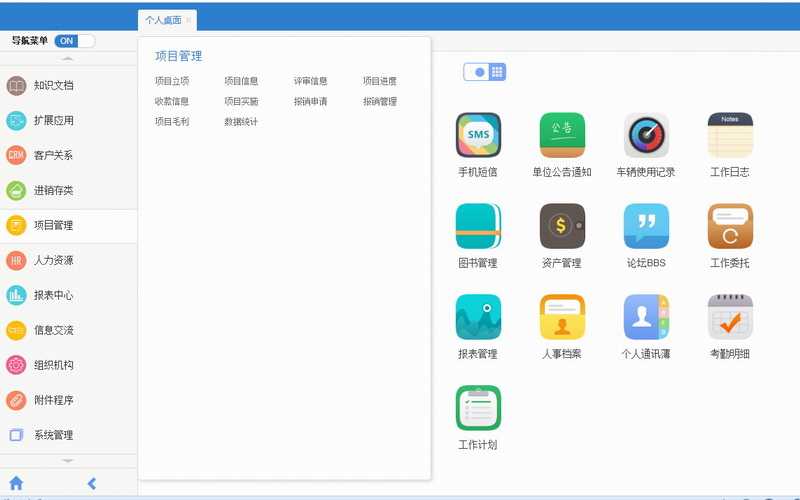This screenshot has width=800, height=500.
Task: Open the 单位公告通知 green board icon
Action: (x=562, y=135)
